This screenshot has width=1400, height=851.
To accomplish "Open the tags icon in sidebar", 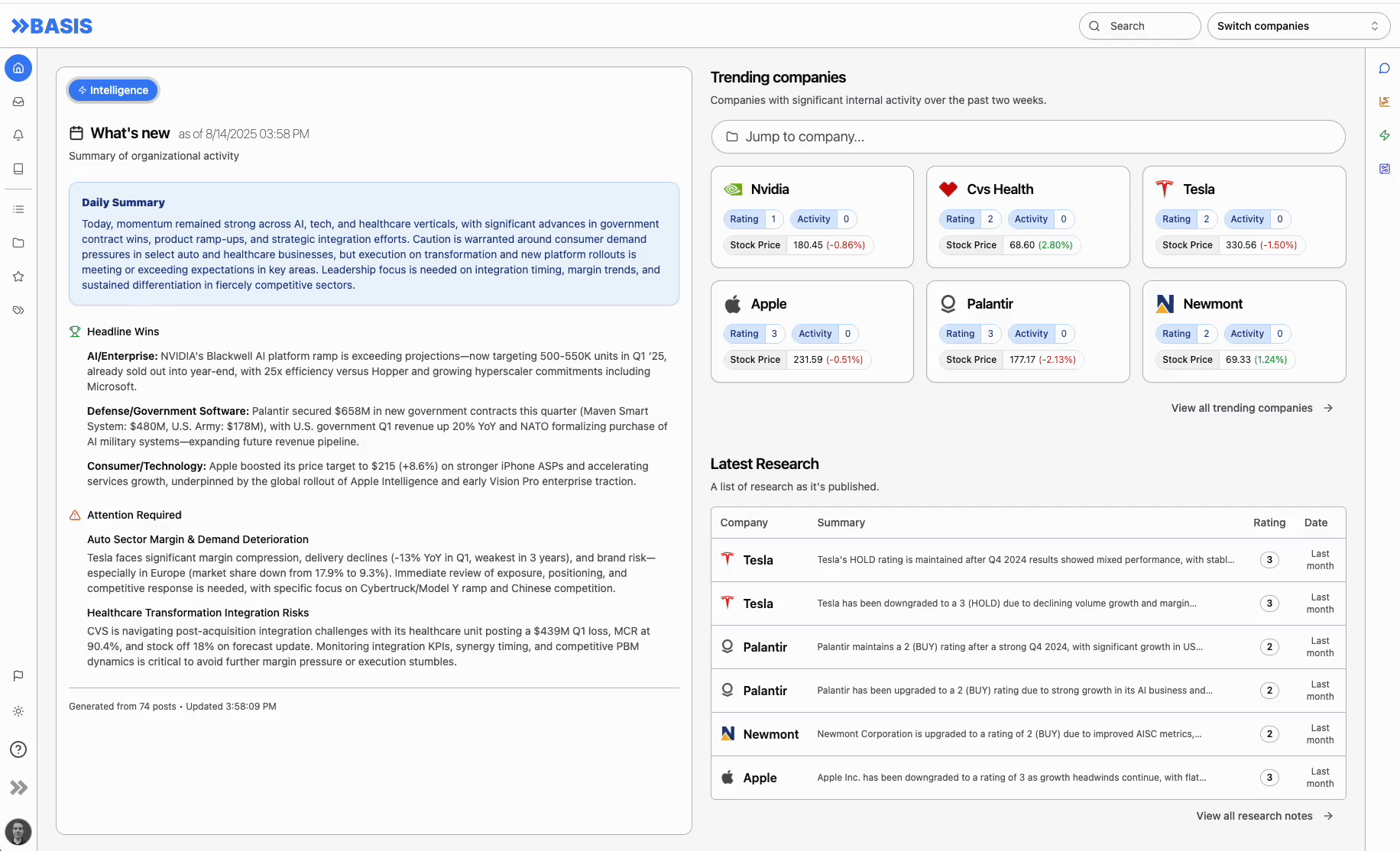I will (x=18, y=310).
